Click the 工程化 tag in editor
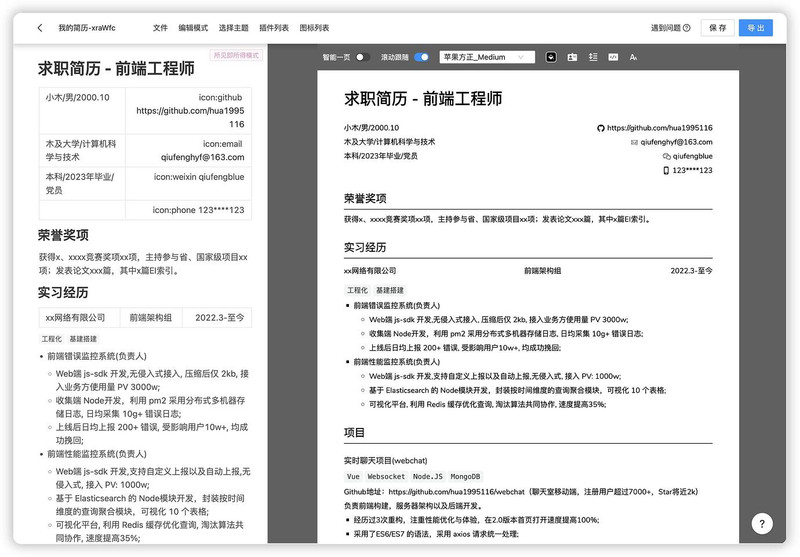 (52, 339)
